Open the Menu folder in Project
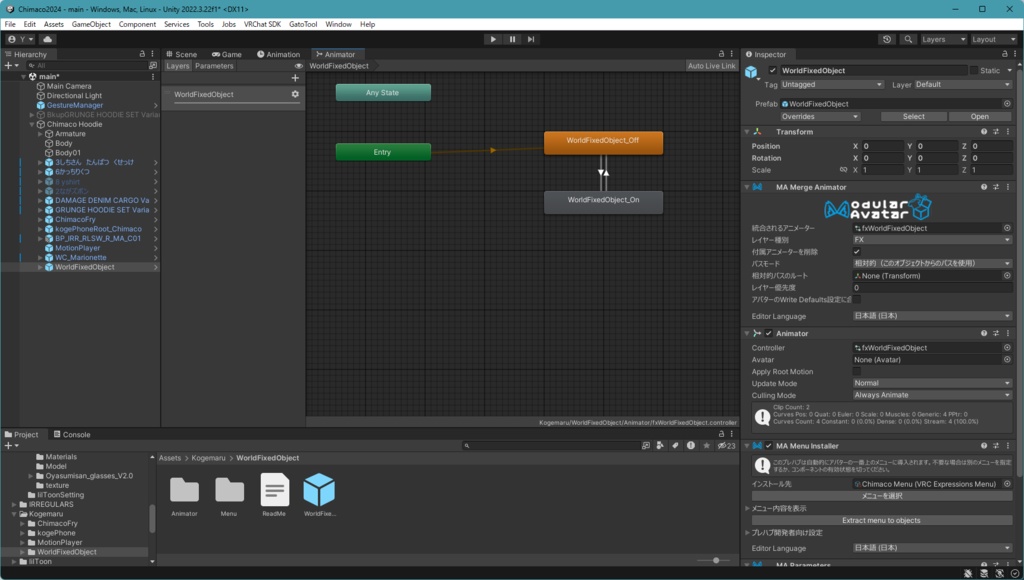1024x580 pixels. 229,490
